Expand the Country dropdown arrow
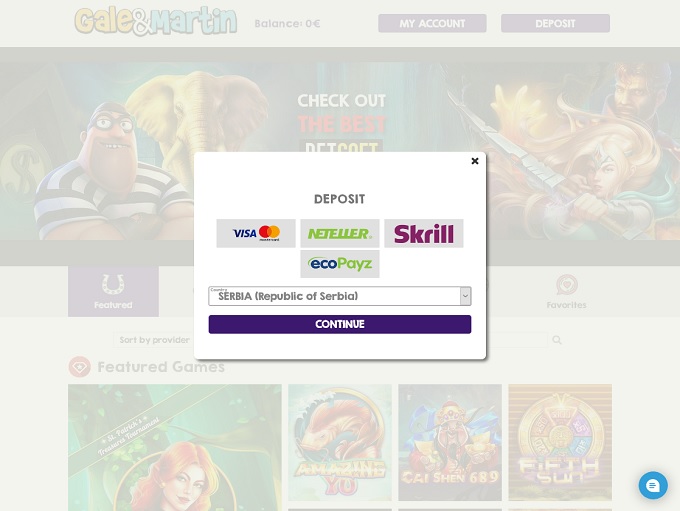680x511 pixels. pyautogui.click(x=465, y=296)
